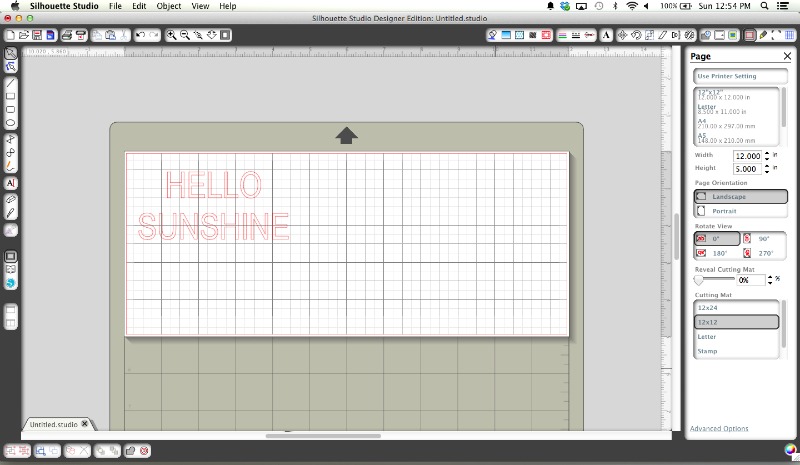Open Spotlight search in the menu bar
Screen dimensions: 800x465
(764, 6)
